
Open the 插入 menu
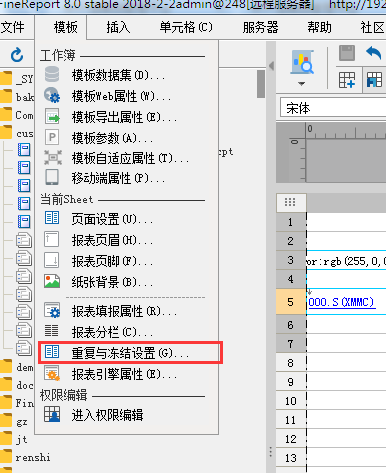(118, 27)
